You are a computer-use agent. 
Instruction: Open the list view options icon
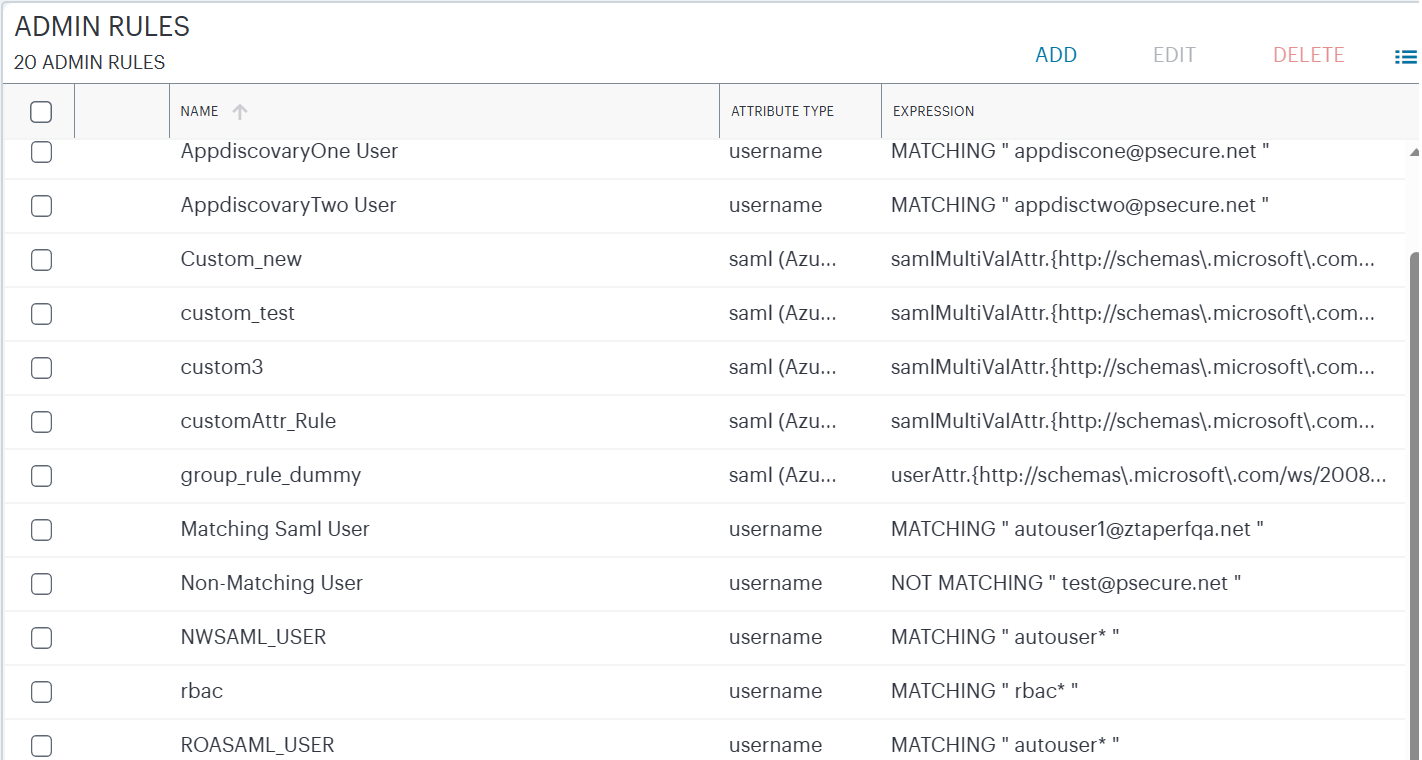pyautogui.click(x=1405, y=57)
